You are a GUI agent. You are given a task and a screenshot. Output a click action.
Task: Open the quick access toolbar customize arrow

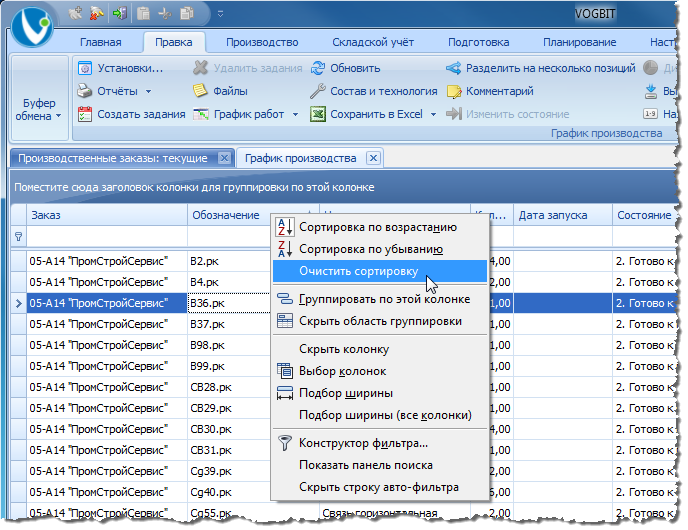tap(220, 14)
